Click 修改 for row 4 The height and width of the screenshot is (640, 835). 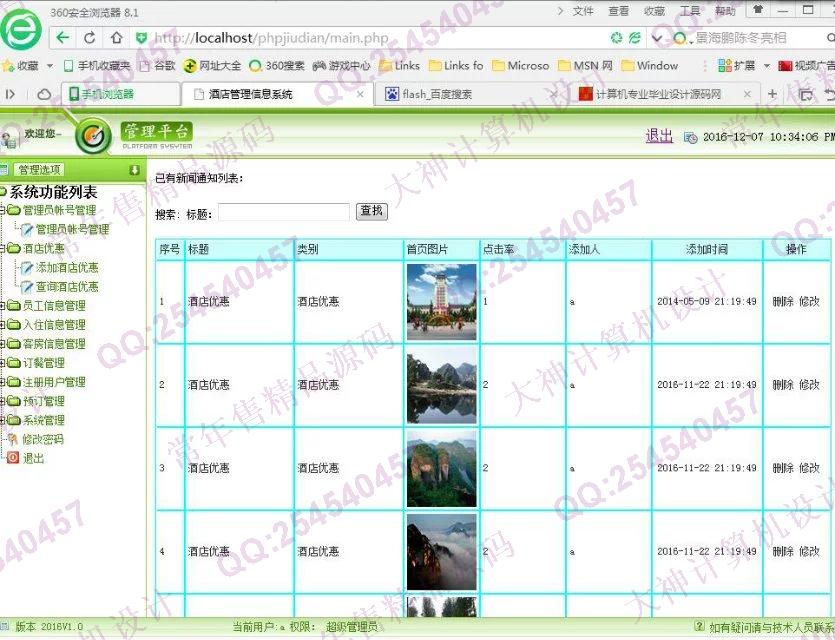809,552
